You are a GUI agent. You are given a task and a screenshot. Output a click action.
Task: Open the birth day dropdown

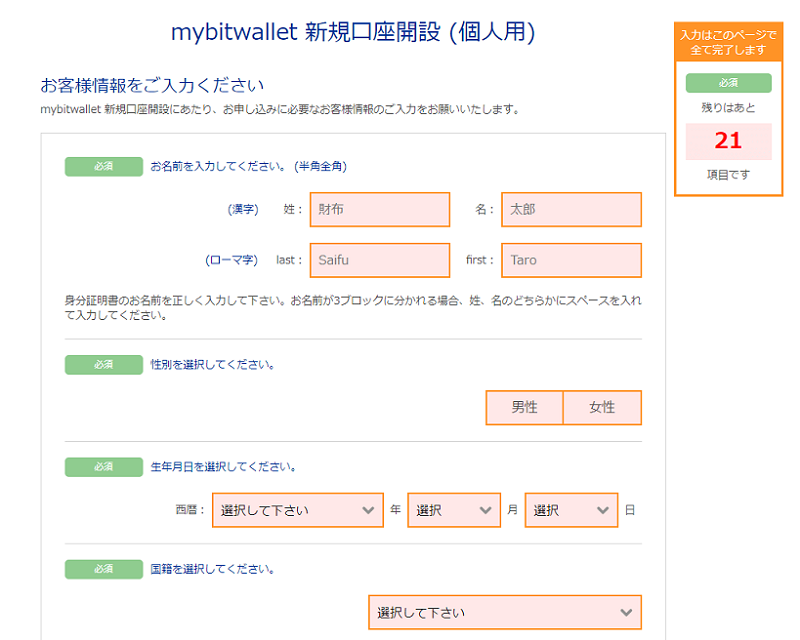click(x=571, y=510)
